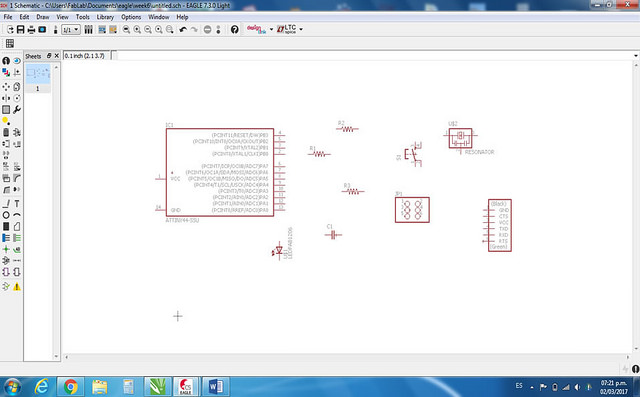
Task: Open the Display layers tool
Action: coord(6,72)
